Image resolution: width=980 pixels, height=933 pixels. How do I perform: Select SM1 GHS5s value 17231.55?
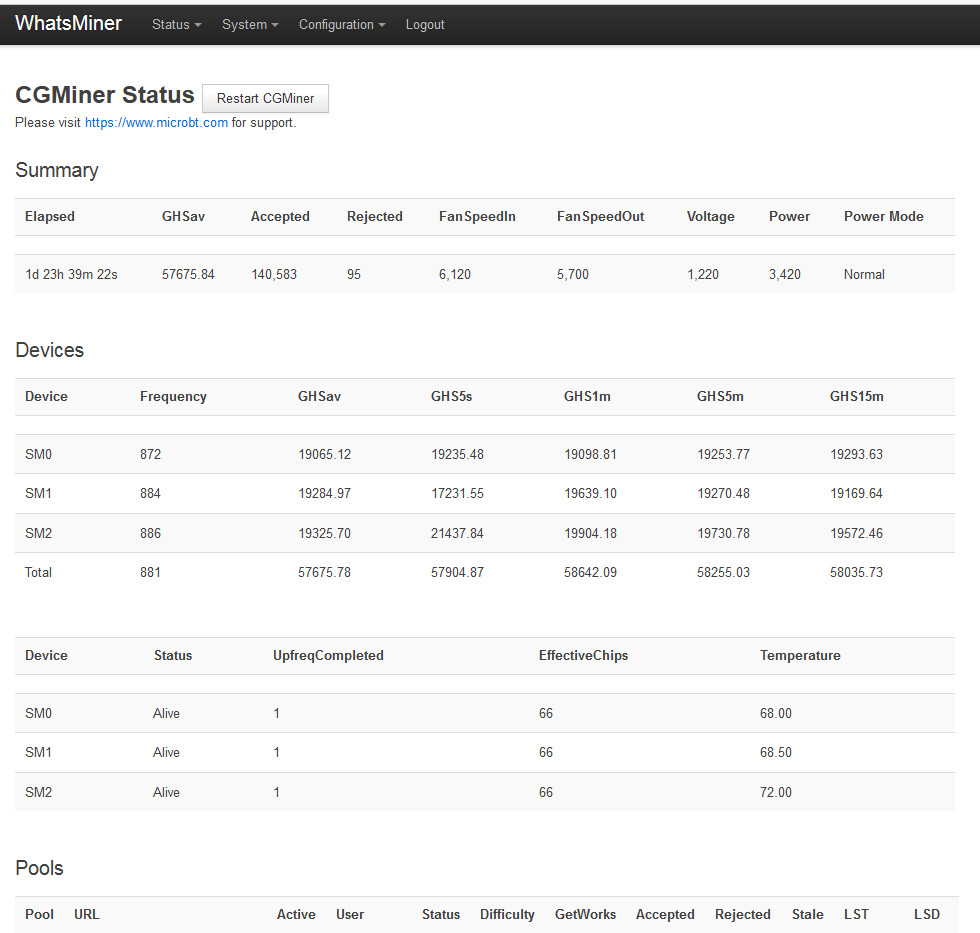(x=457, y=494)
